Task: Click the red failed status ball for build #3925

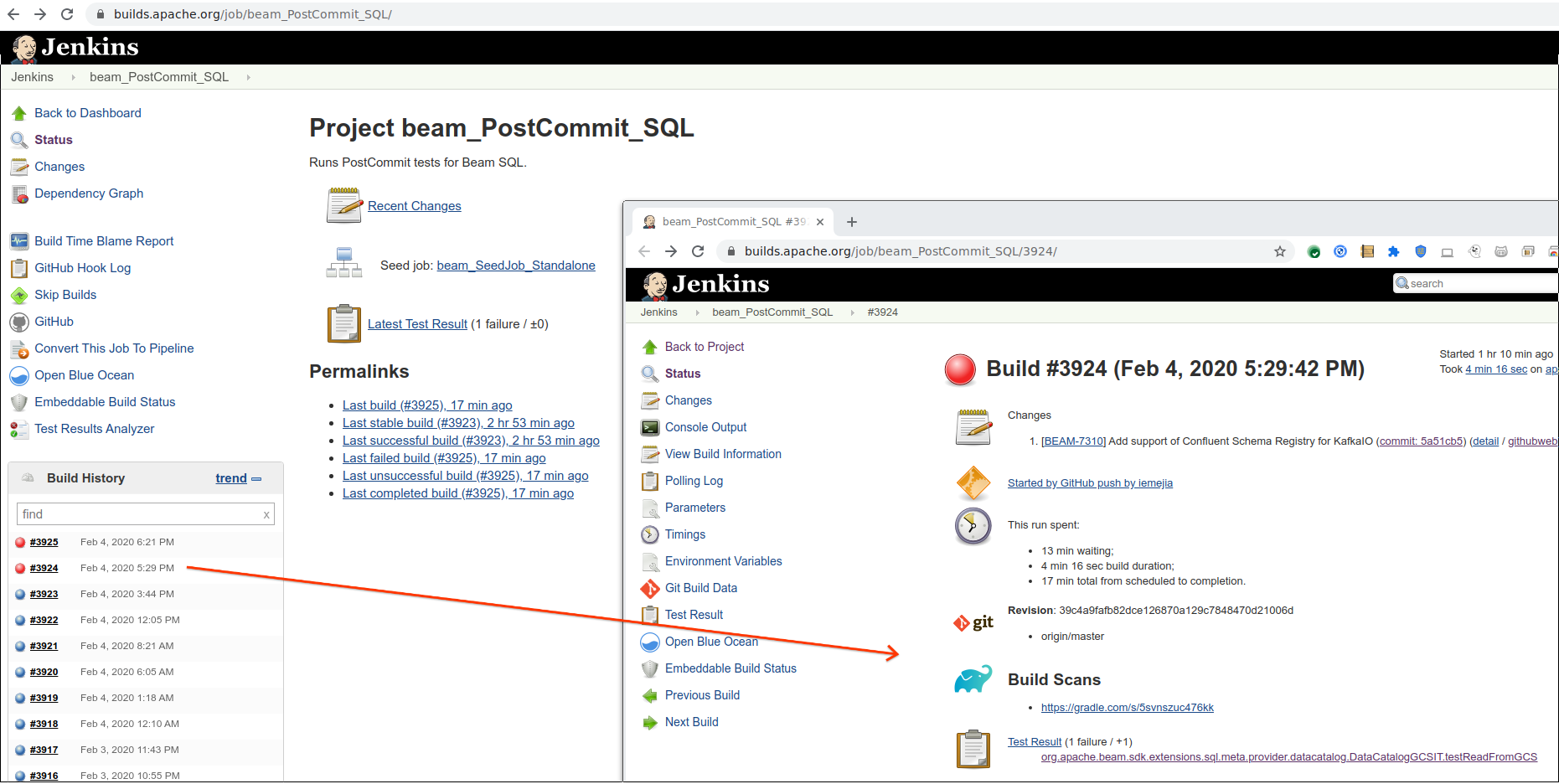Action: pos(20,542)
